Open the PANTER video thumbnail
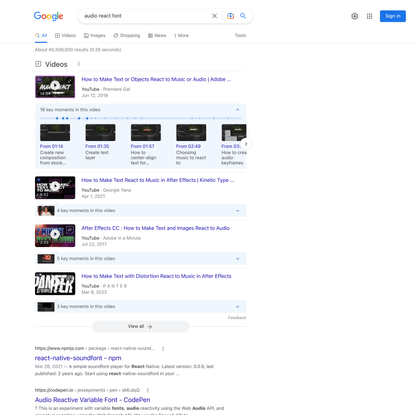Screen dimensions: 415x415 (55, 284)
